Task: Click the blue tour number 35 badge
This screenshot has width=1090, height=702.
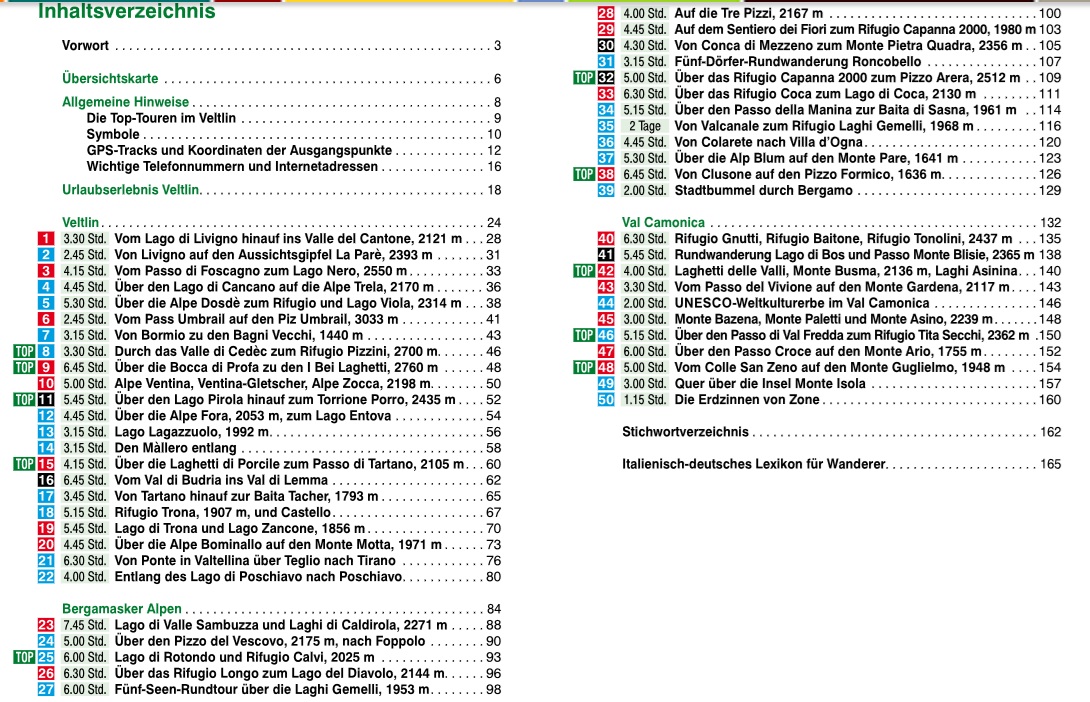Action: click(x=606, y=126)
